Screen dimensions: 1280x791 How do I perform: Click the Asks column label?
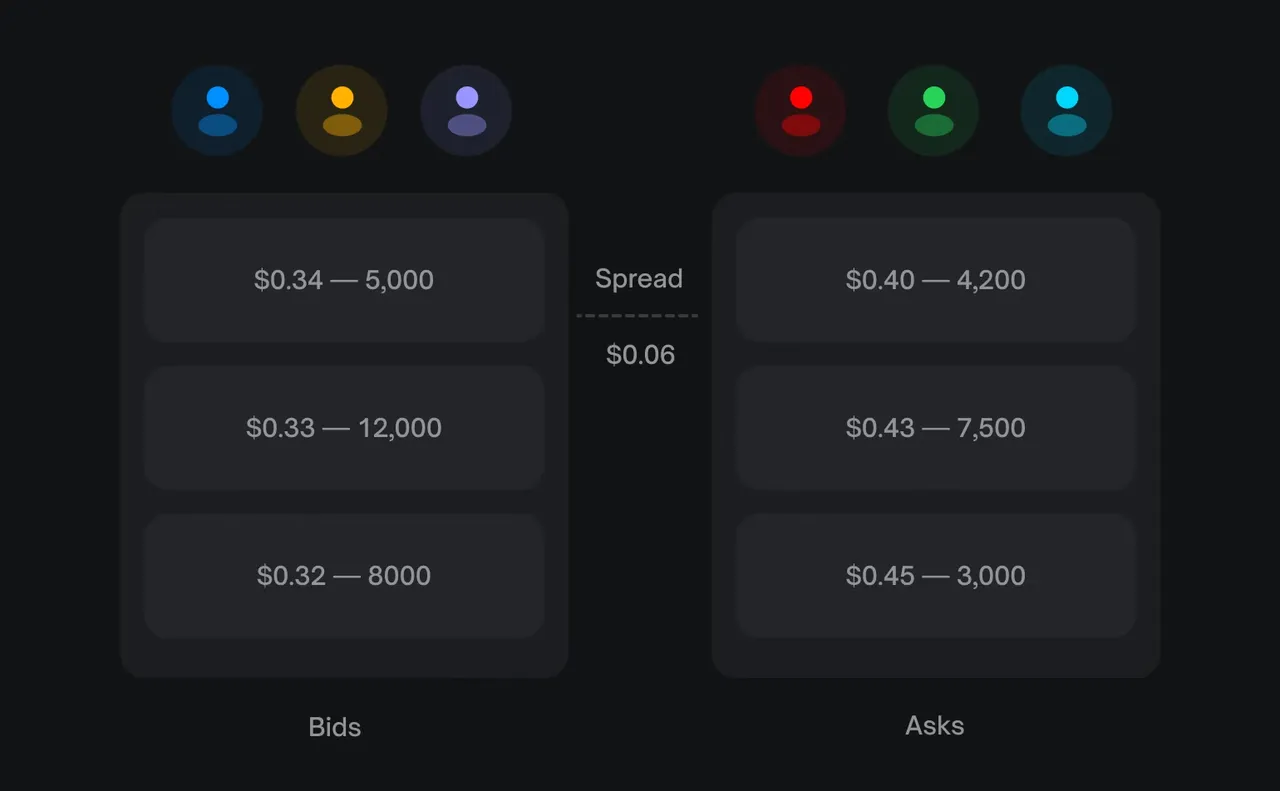pyautogui.click(x=935, y=725)
